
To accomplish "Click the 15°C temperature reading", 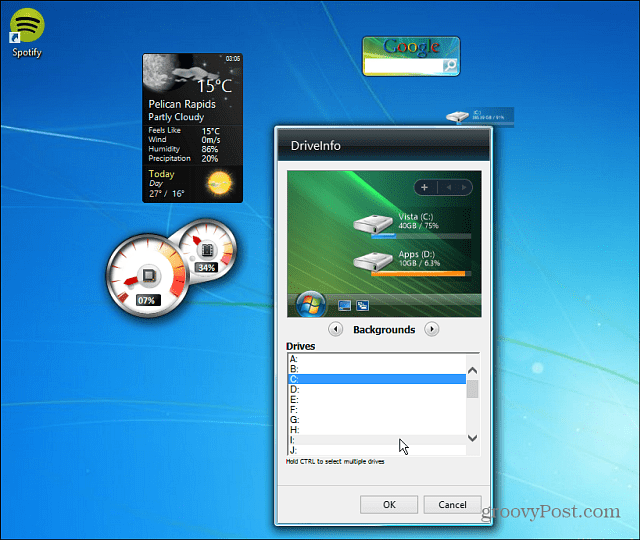I will click(x=214, y=86).
